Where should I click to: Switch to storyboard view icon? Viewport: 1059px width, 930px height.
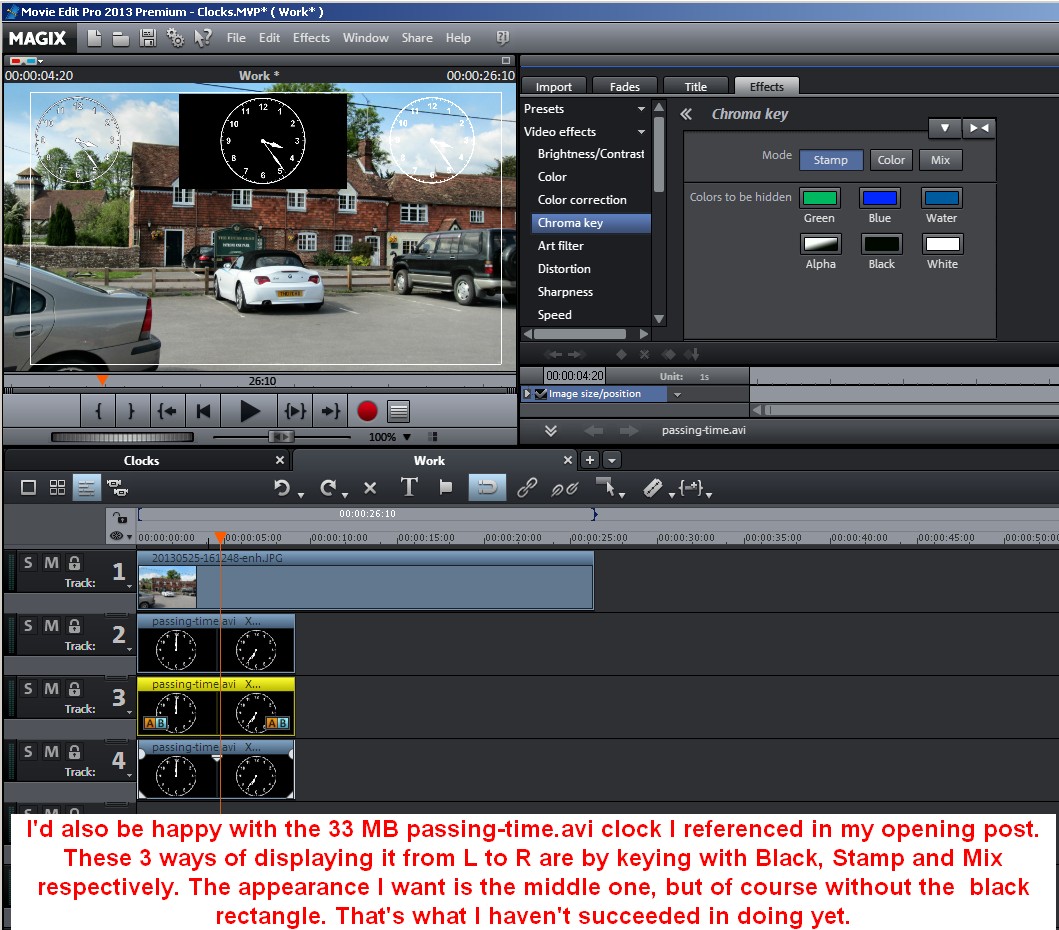(28, 488)
